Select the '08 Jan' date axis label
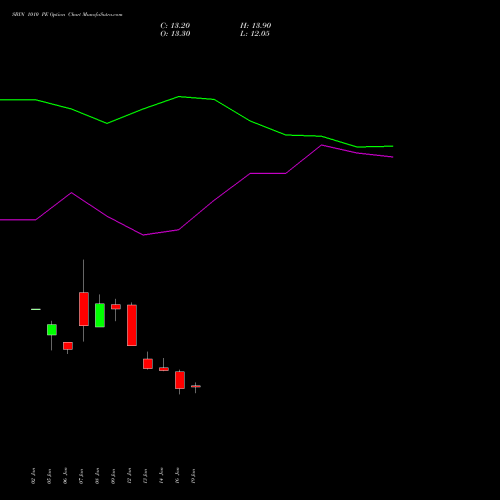 [x=97, y=476]
